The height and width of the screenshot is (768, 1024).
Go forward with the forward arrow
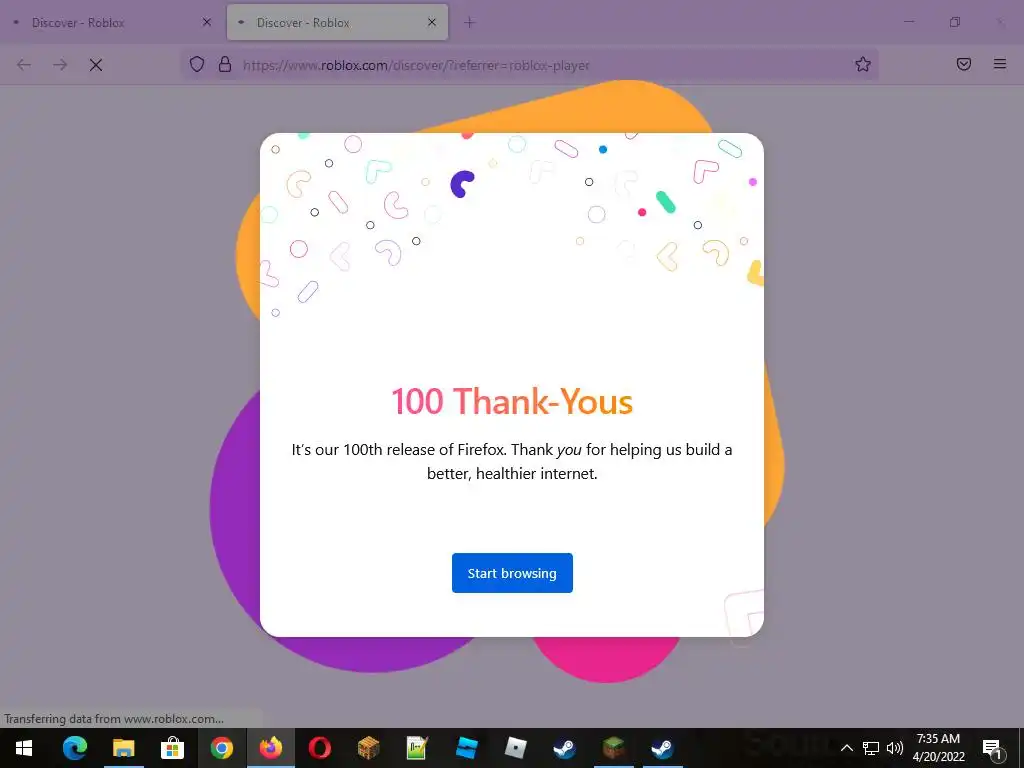point(60,65)
